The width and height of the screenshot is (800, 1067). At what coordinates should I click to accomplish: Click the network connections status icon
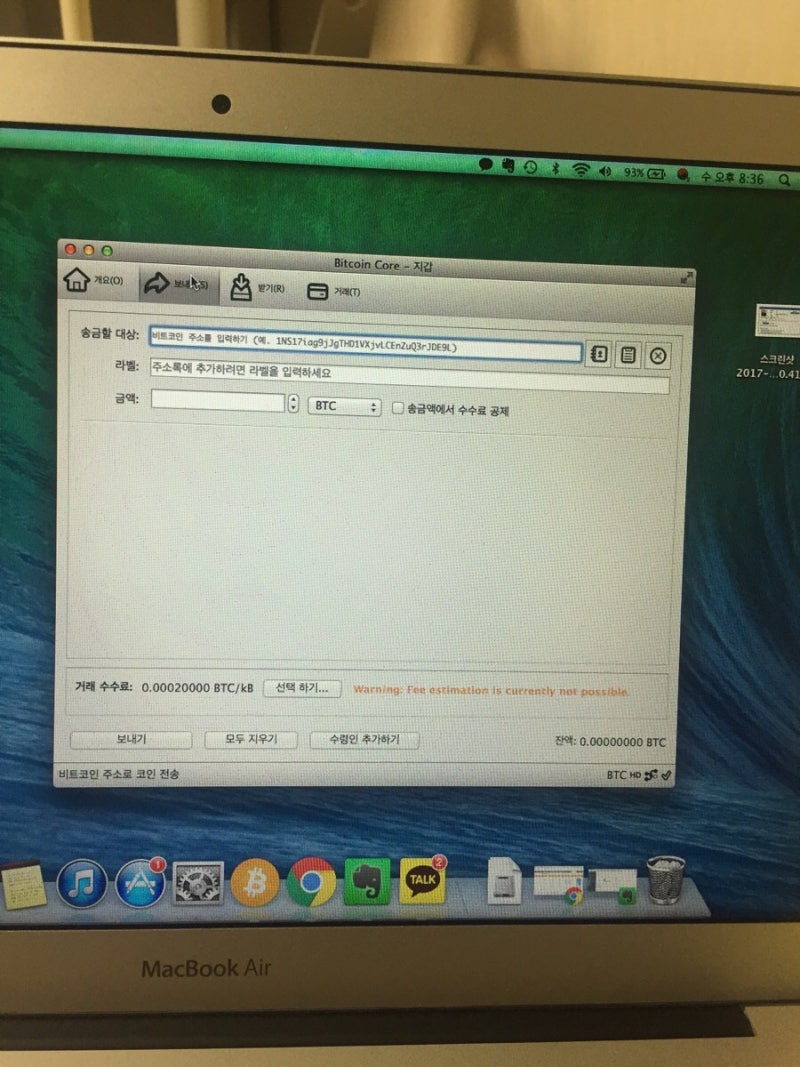click(651, 775)
